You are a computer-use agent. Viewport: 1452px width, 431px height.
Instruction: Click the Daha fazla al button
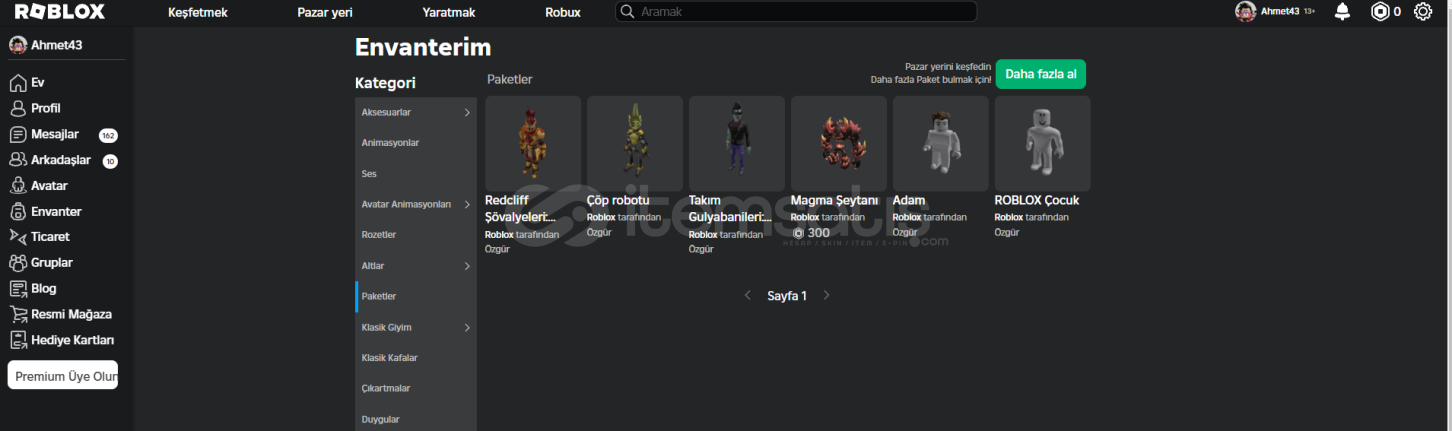[1040, 74]
